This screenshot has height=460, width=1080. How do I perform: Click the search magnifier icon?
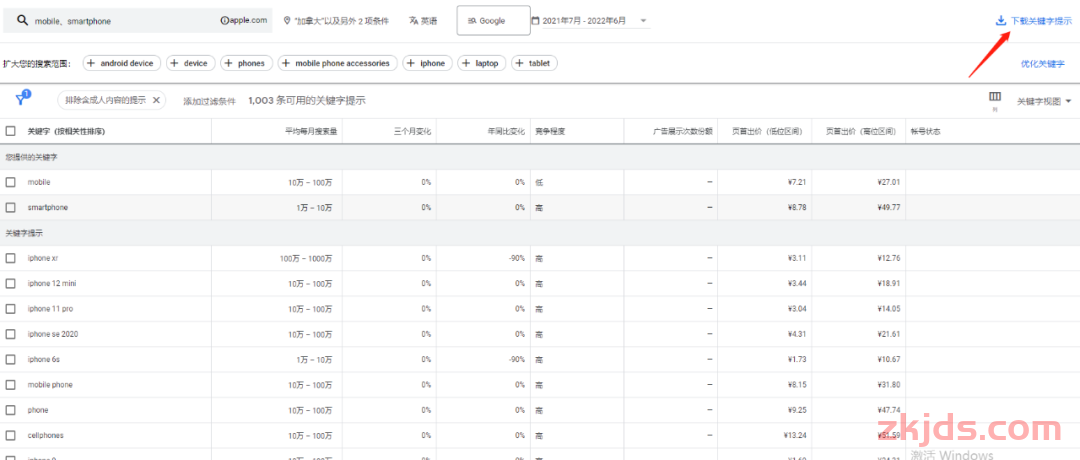tap(21, 21)
